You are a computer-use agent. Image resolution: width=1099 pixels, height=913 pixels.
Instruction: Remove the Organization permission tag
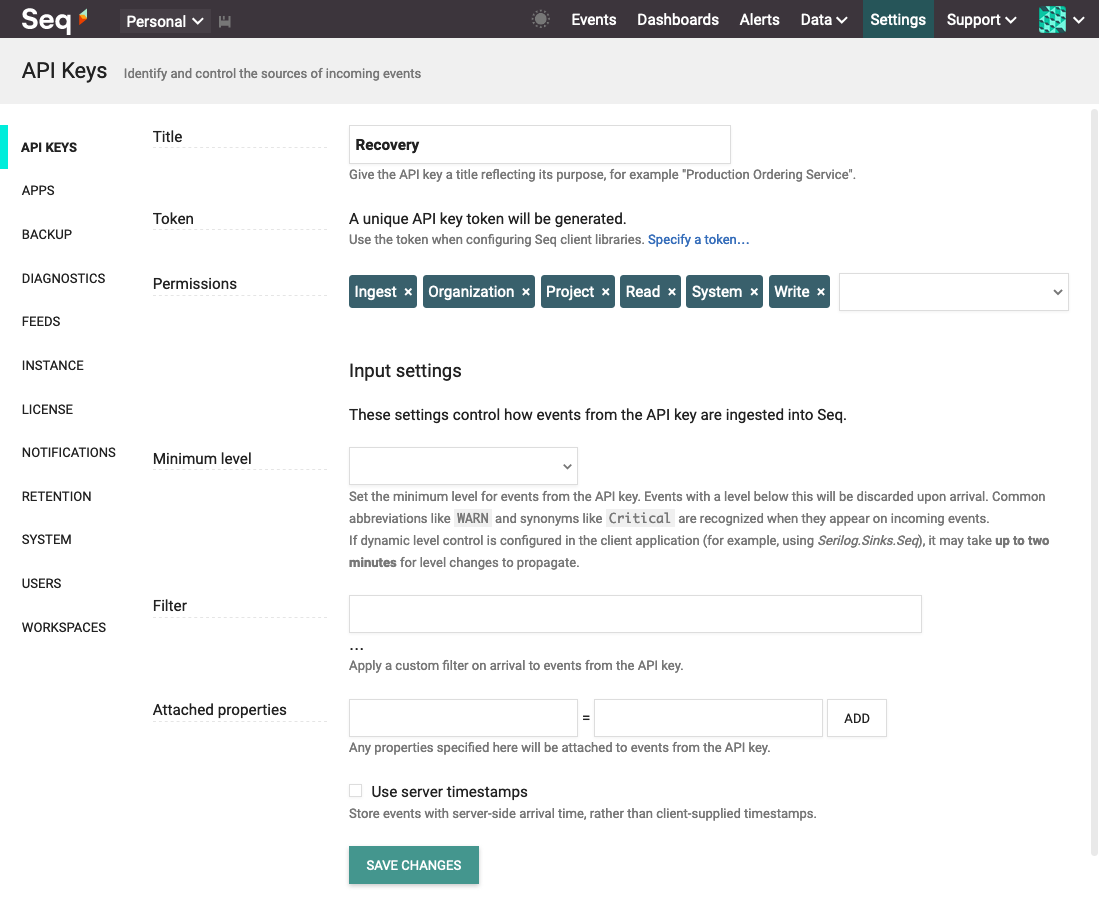526,292
